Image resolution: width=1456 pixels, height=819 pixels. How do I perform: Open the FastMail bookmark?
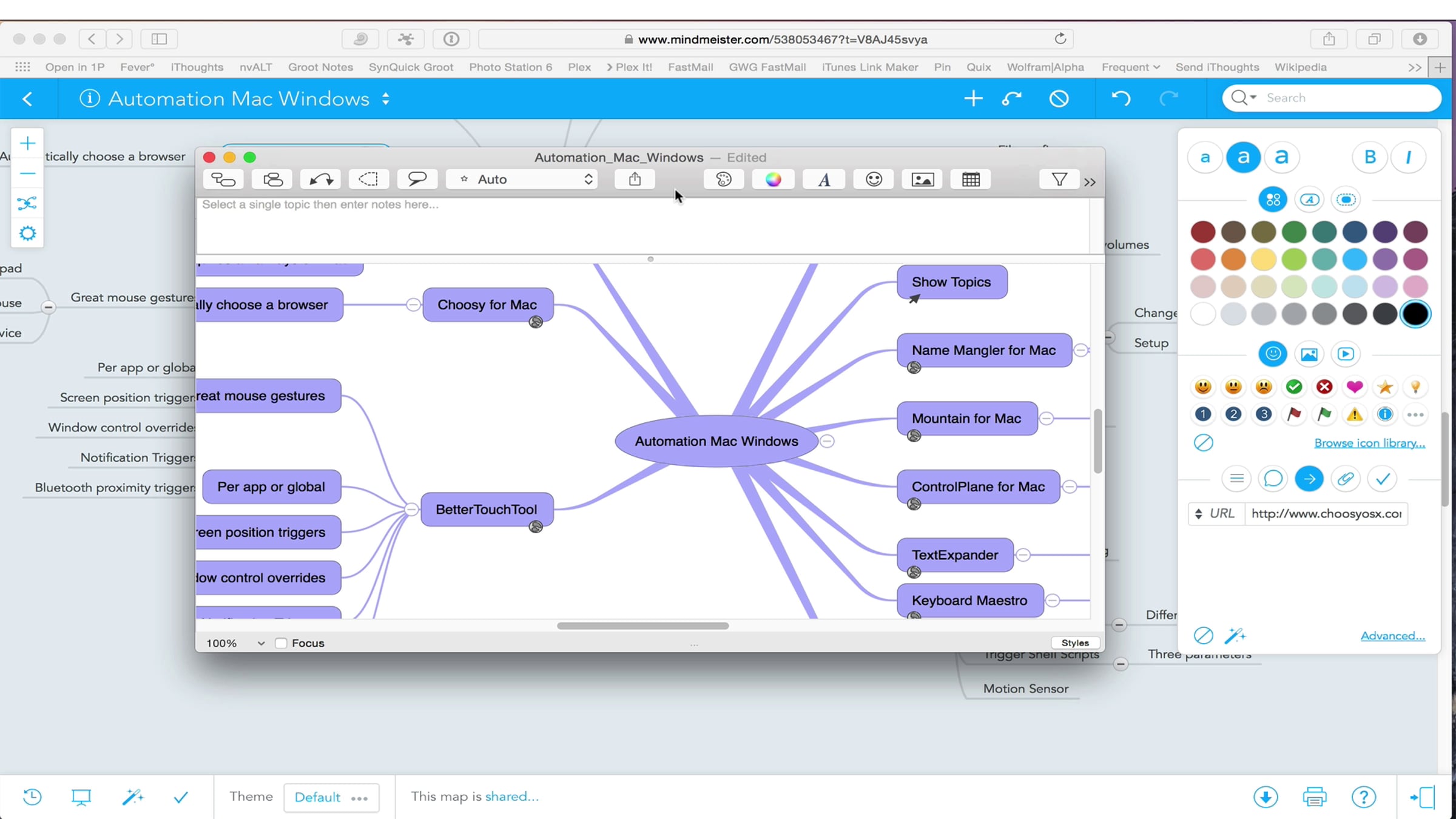pyautogui.click(x=690, y=67)
